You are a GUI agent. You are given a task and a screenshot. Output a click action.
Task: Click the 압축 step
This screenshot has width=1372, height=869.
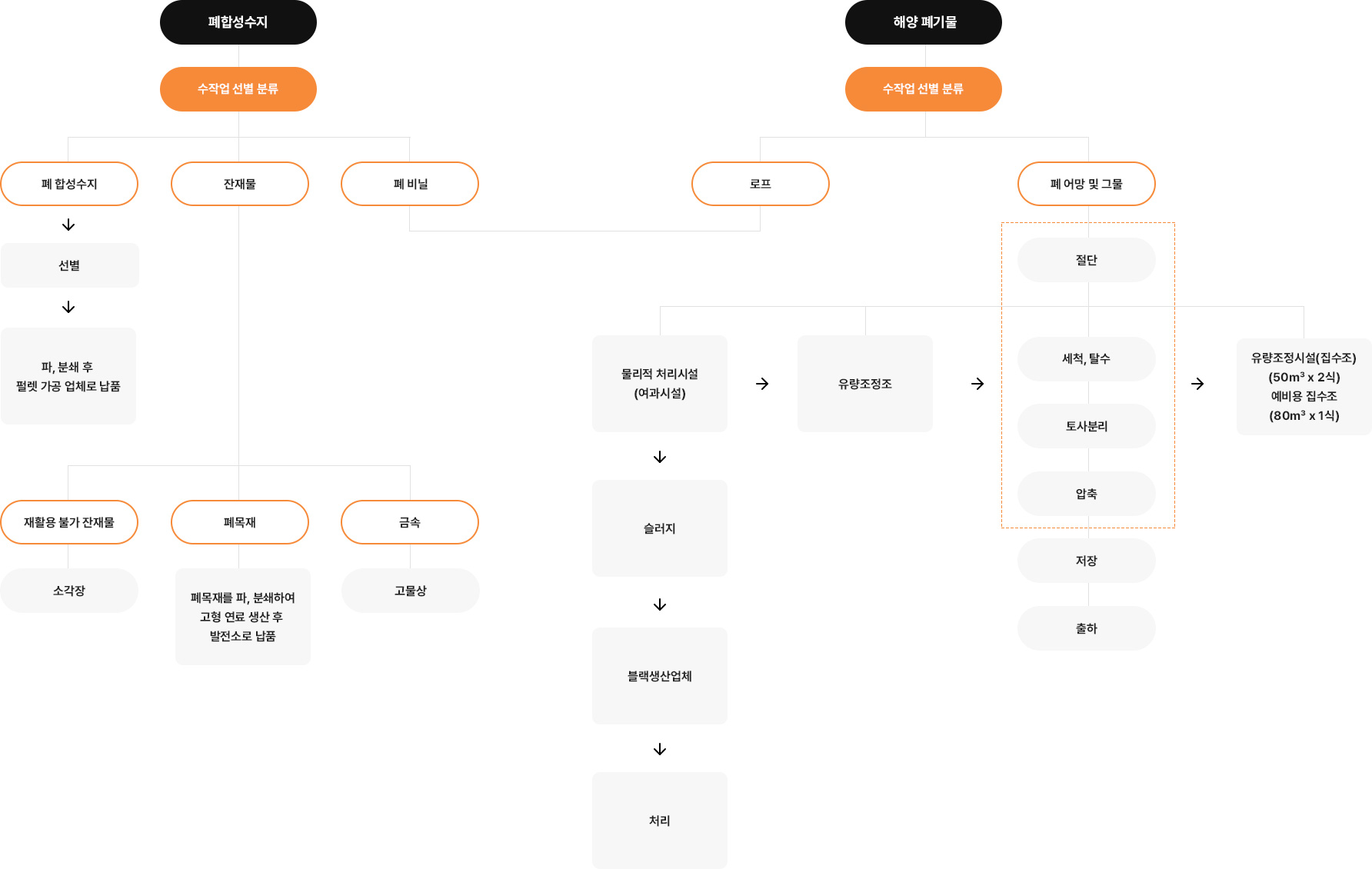[1087, 494]
